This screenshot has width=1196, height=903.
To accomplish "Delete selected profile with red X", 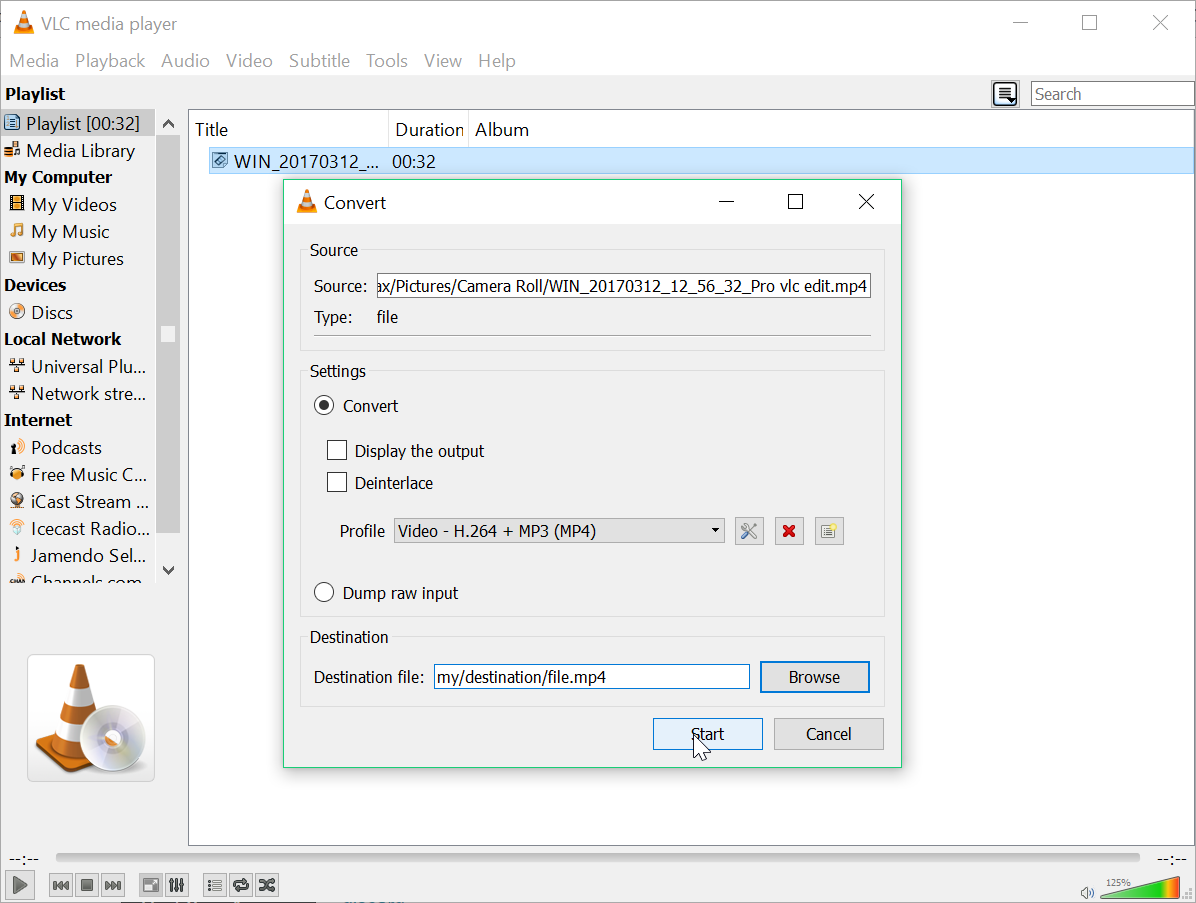I will click(x=789, y=531).
